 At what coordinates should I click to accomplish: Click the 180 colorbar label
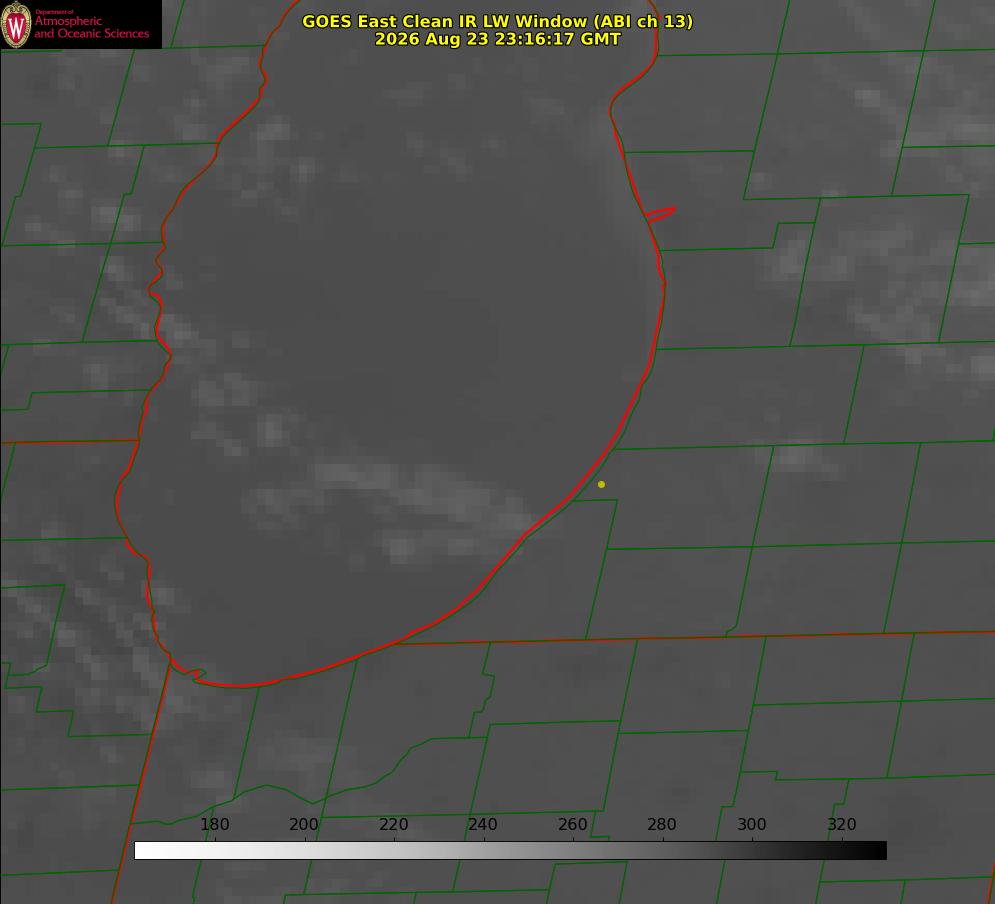coord(214,824)
